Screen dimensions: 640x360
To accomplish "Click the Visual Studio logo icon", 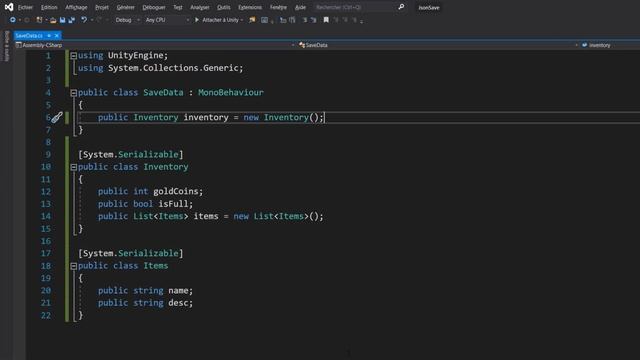I will click(9, 7).
